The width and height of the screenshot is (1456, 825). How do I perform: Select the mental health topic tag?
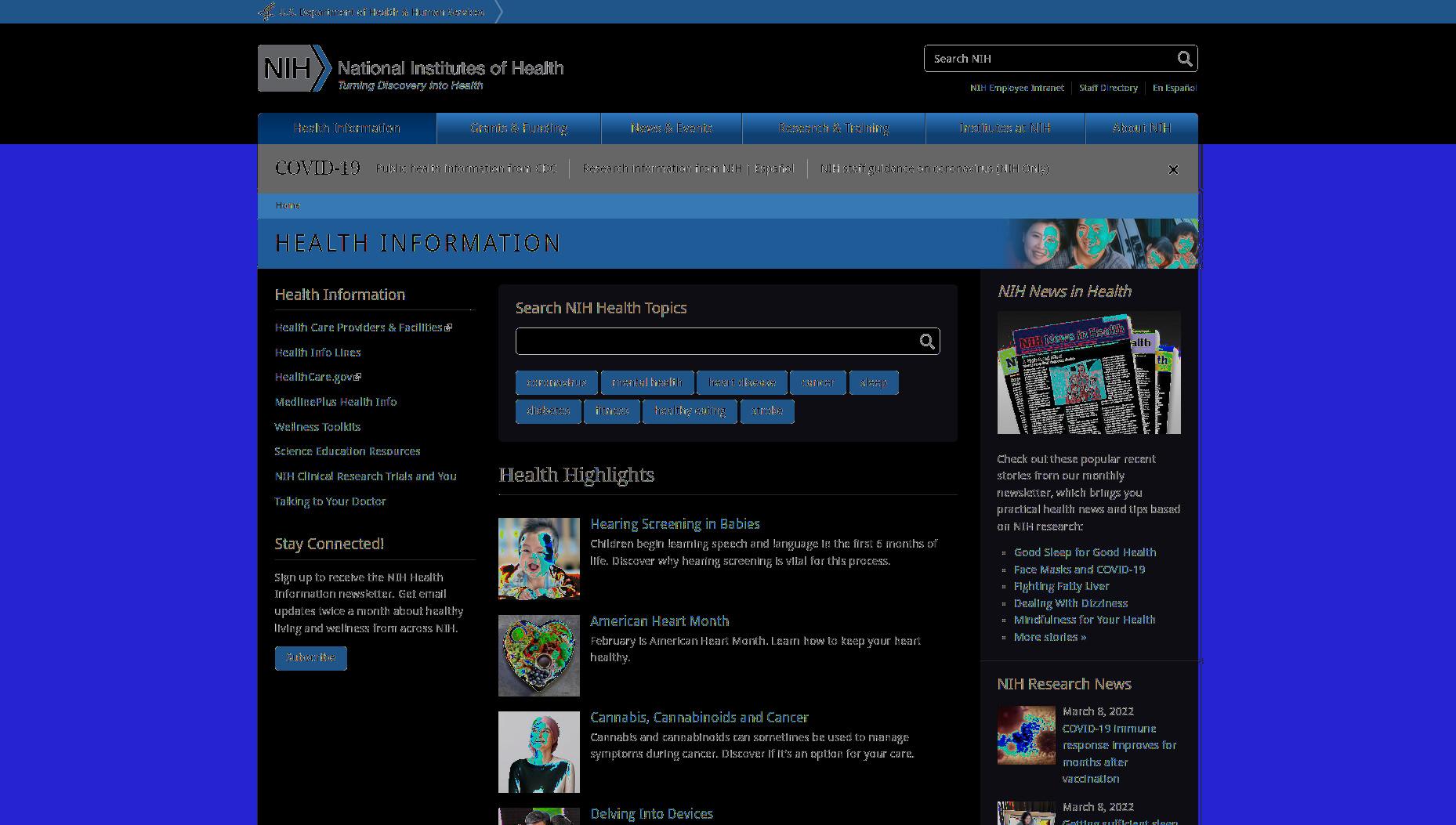tap(647, 382)
